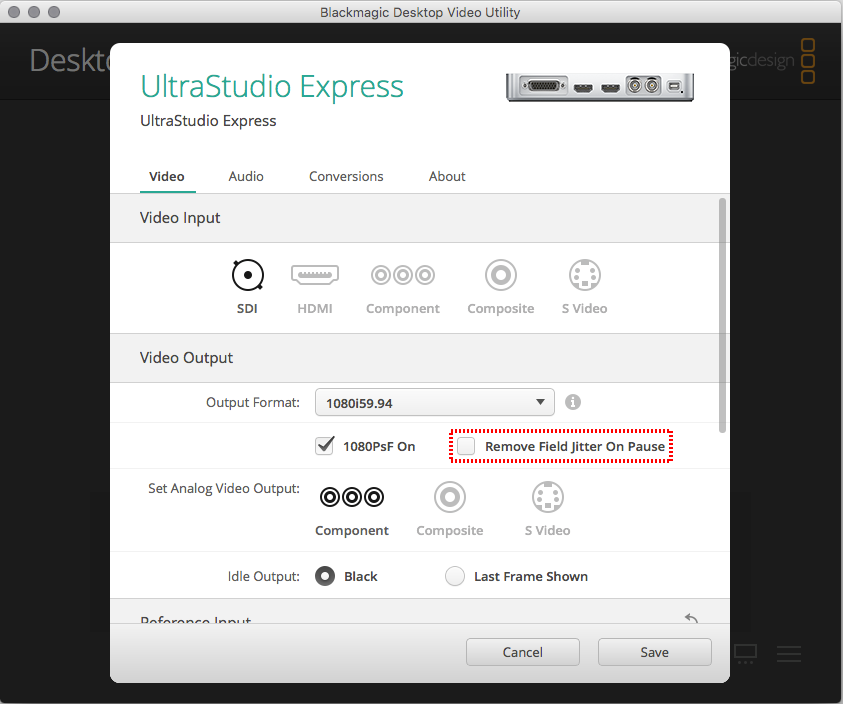
Task: Enable Remove Field Jitter On Pause
Action: tap(466, 446)
